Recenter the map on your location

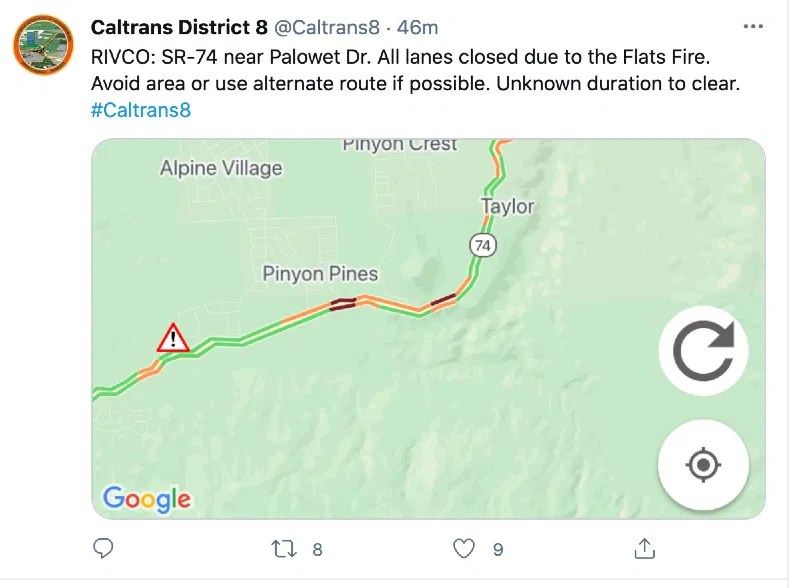click(x=702, y=464)
